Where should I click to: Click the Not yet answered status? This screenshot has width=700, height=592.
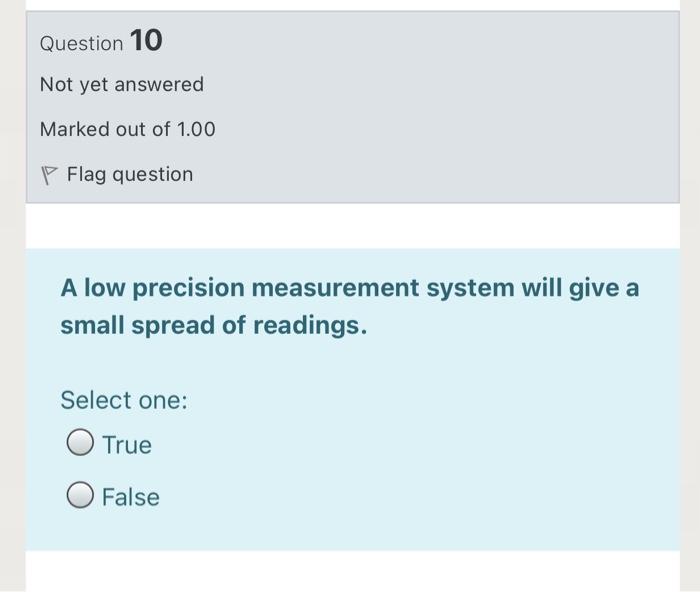pyautogui.click(x=121, y=85)
